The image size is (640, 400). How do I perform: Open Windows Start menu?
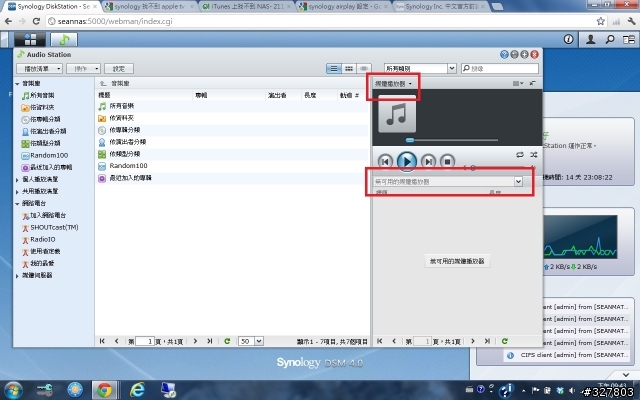12,390
